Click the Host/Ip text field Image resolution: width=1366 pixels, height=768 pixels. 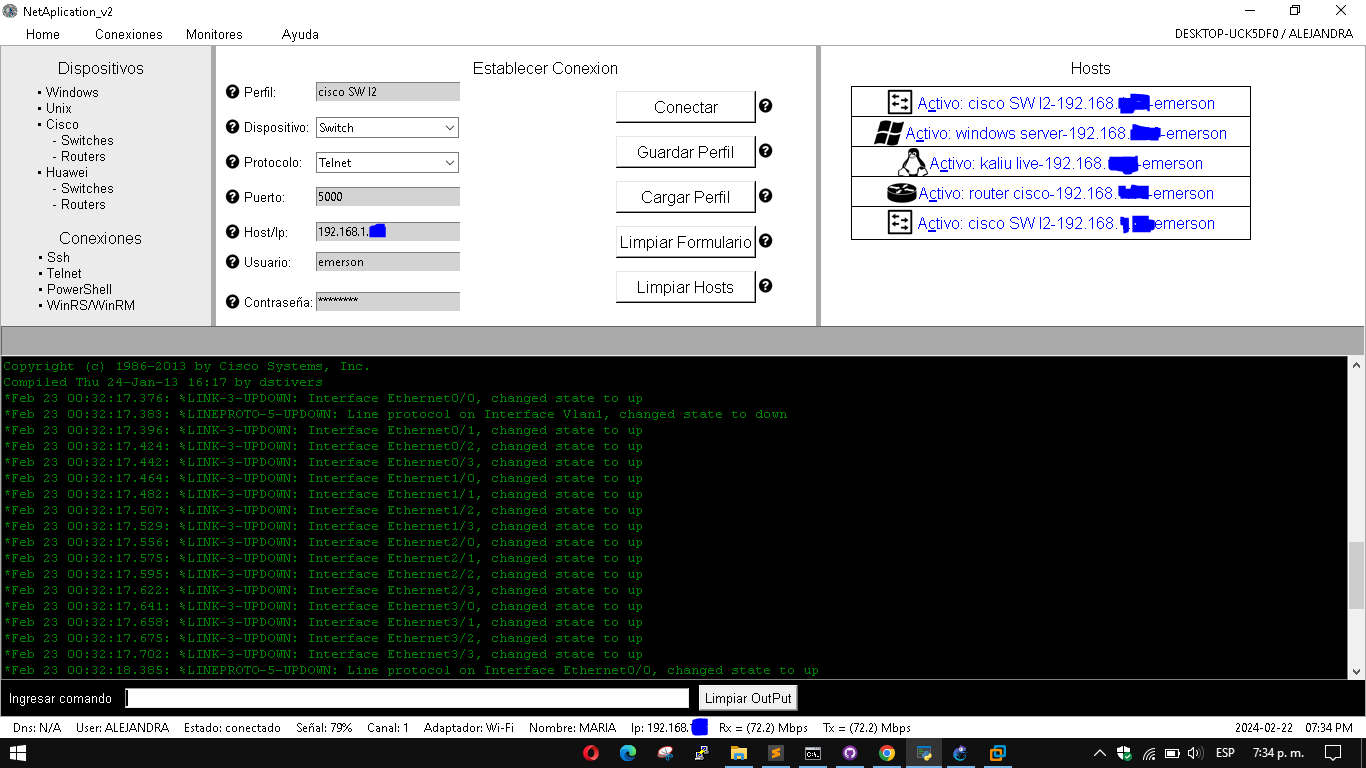pos(388,232)
